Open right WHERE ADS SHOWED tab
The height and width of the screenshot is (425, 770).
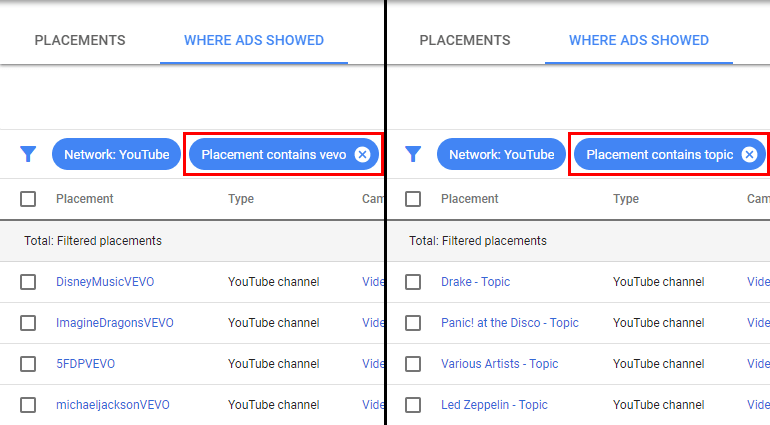pyautogui.click(x=639, y=40)
